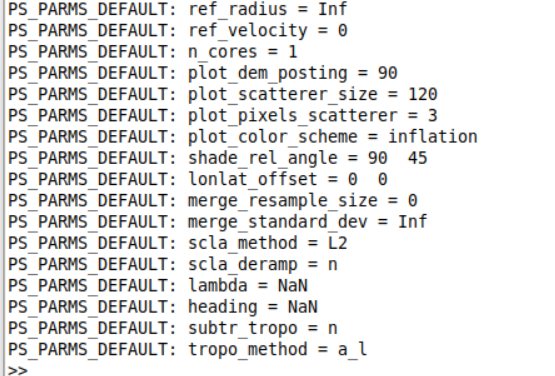The height and width of the screenshot is (376, 555).
Task: Click the heading = NaN line
Action: pyautogui.click(x=163, y=306)
